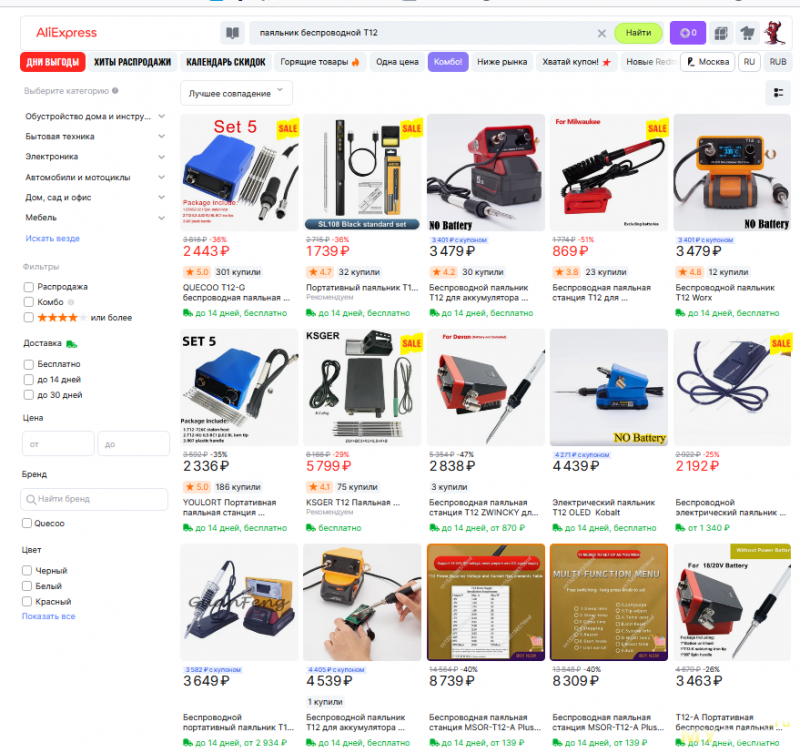Follow the Показать все colors link
This screenshot has width=800, height=753.
coord(48,616)
